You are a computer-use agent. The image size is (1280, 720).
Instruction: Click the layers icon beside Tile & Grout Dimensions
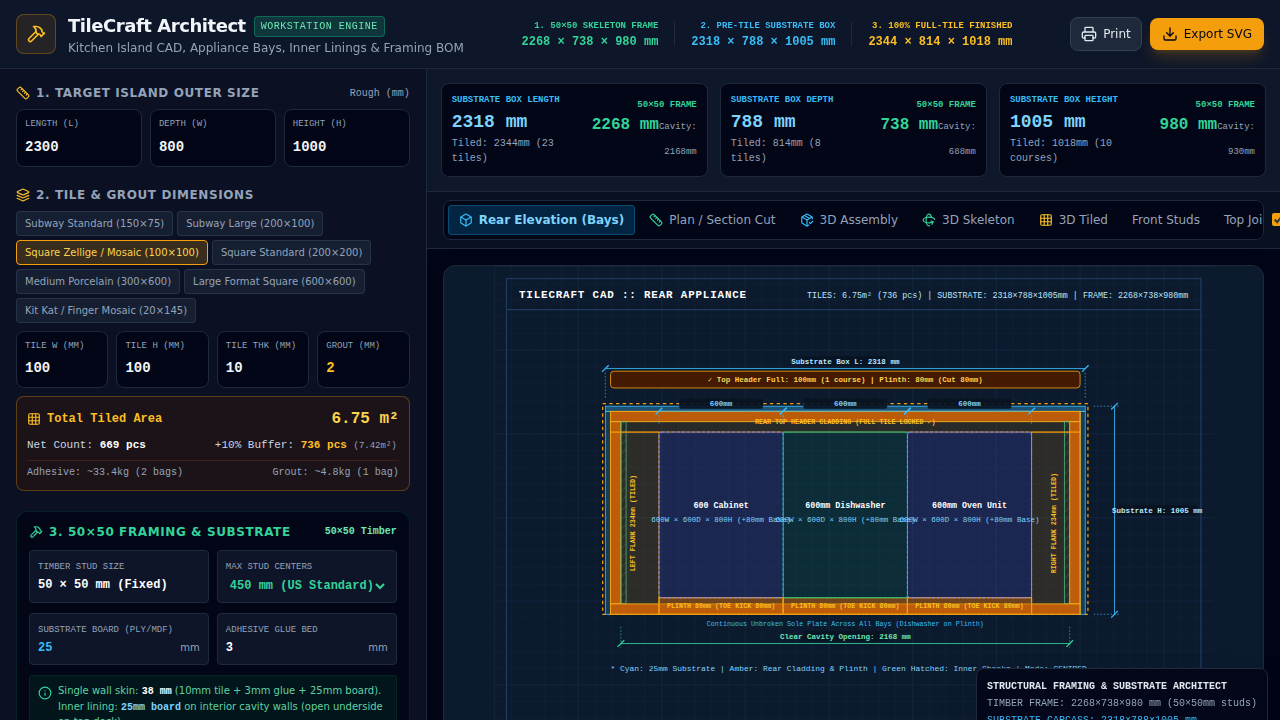click(23, 195)
